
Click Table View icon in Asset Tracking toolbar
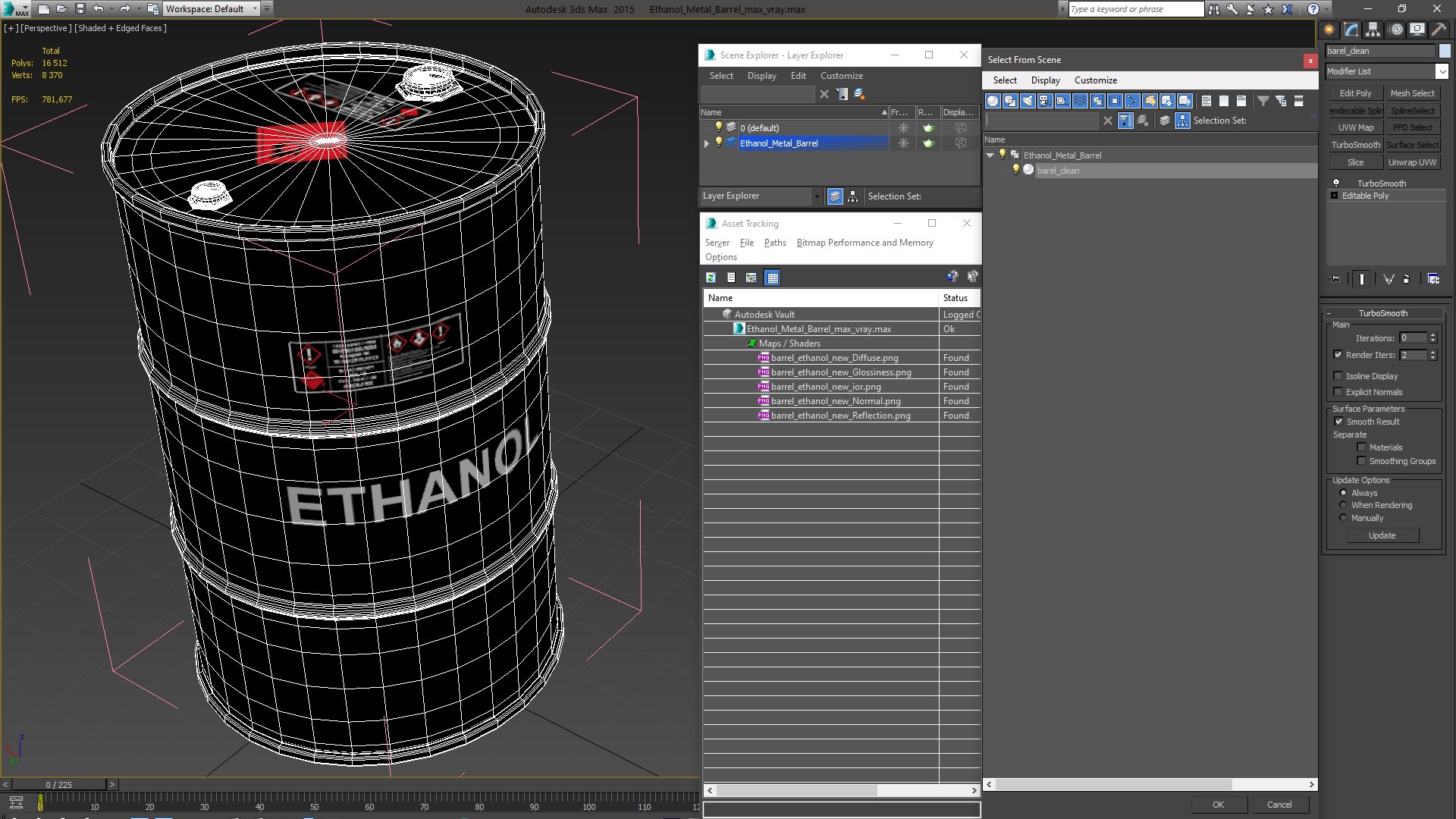pos(772,278)
